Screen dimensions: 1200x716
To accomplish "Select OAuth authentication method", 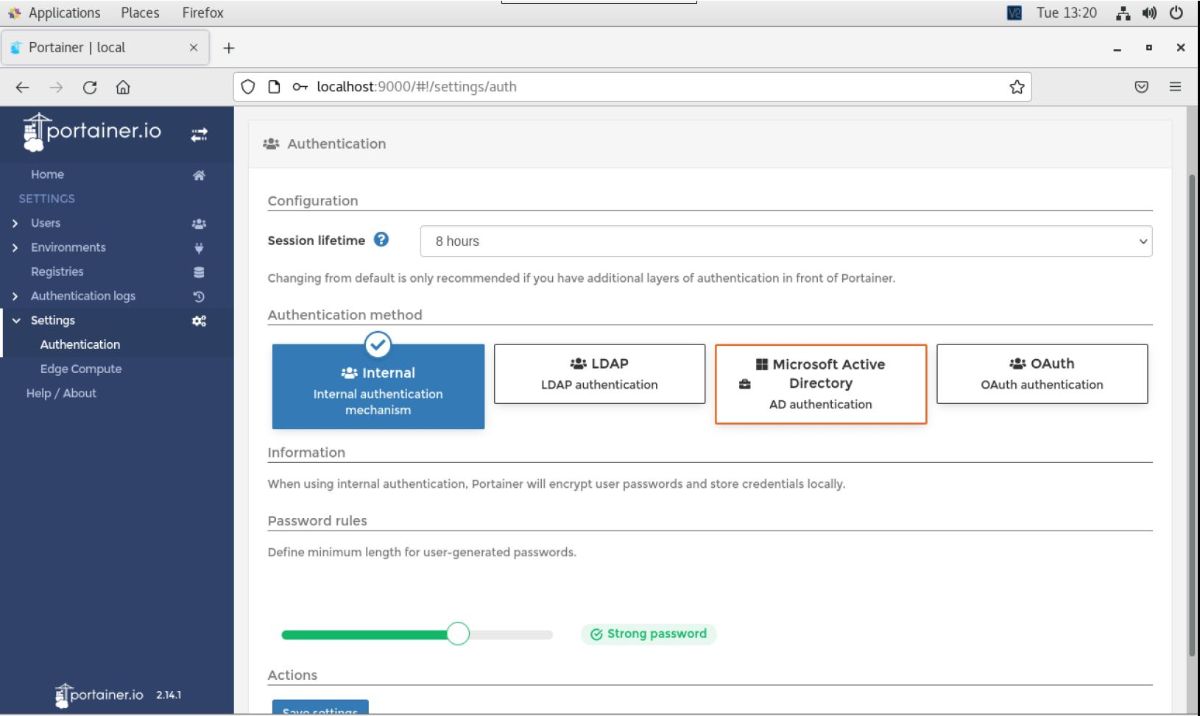I will coord(1041,374).
